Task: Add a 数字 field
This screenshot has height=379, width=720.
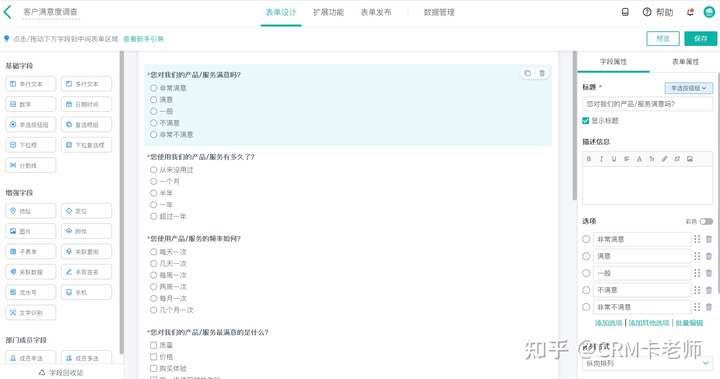Action: pos(31,104)
